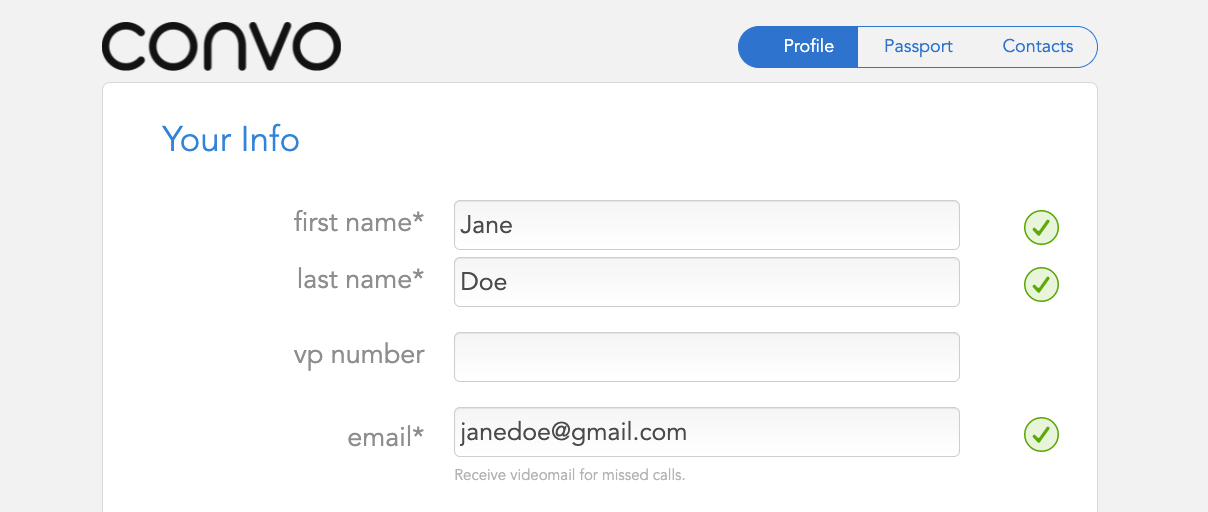1208x512 pixels.
Task: Click the required asterisk after last name
Action: [418, 277]
